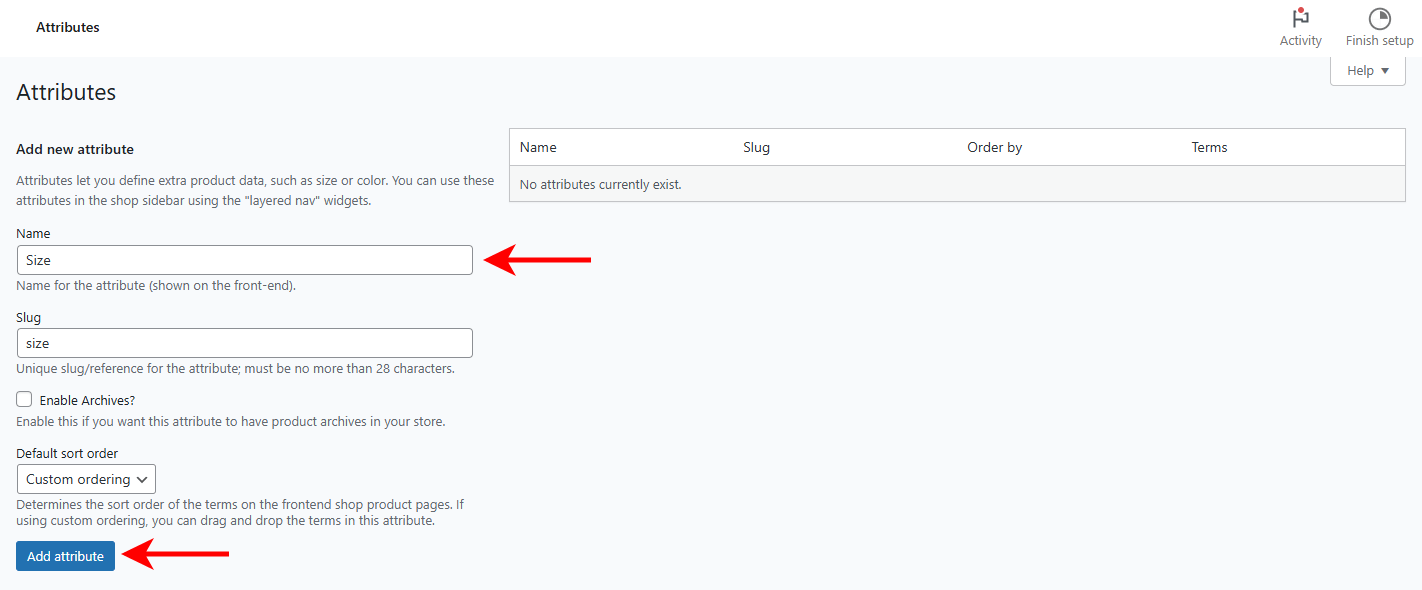Click the Attributes page heading
This screenshot has width=1422, height=590.
click(66, 92)
